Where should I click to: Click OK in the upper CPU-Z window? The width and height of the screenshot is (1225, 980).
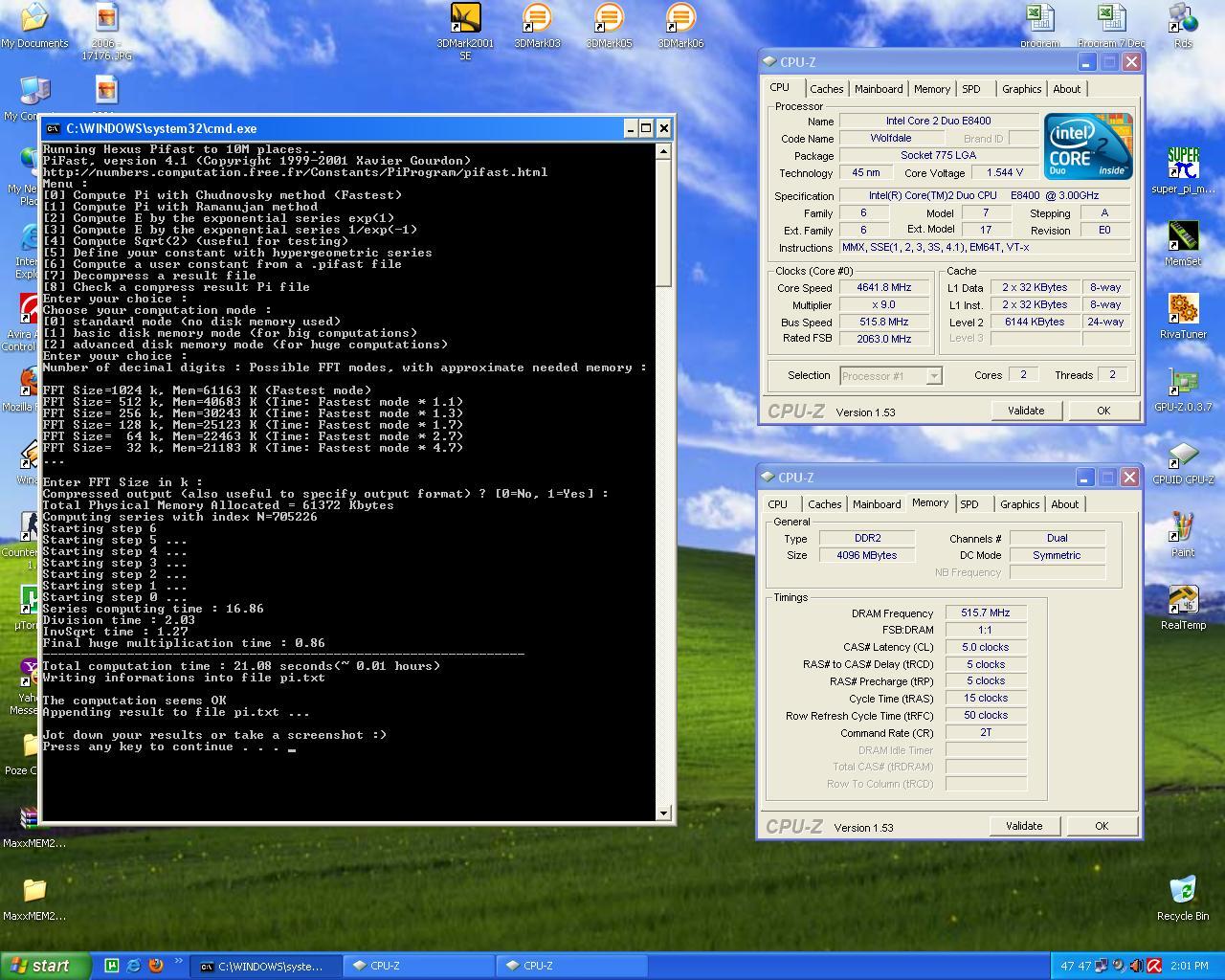pyautogui.click(x=1102, y=411)
